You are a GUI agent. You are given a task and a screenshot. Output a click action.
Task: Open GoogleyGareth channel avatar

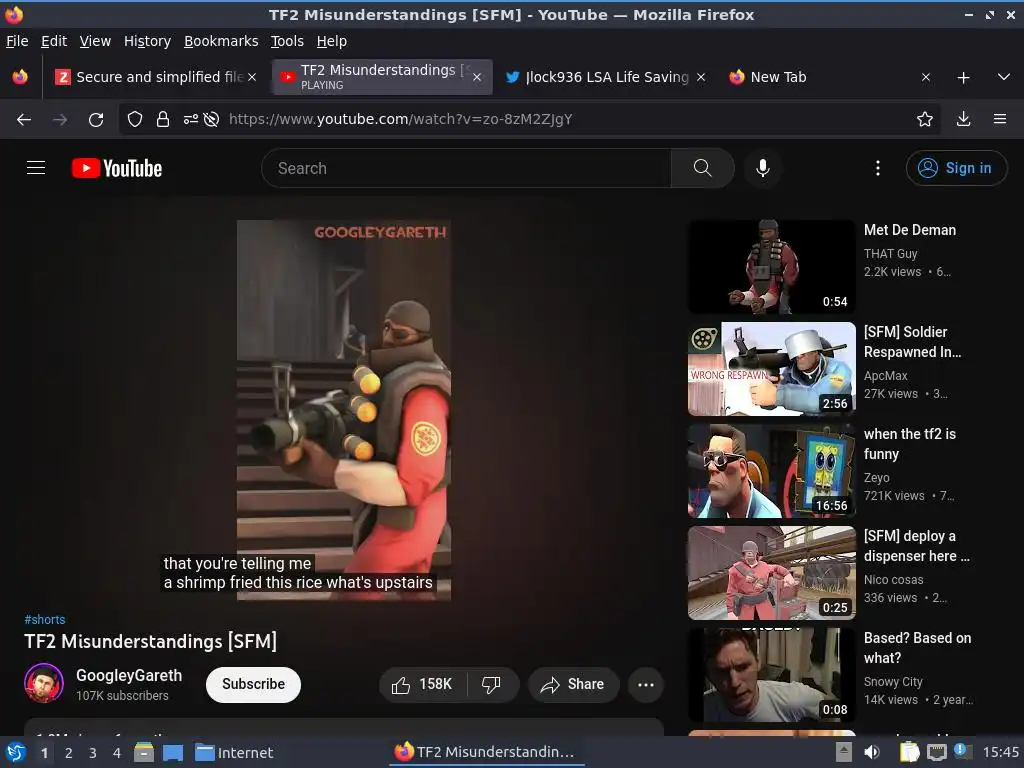click(x=44, y=683)
